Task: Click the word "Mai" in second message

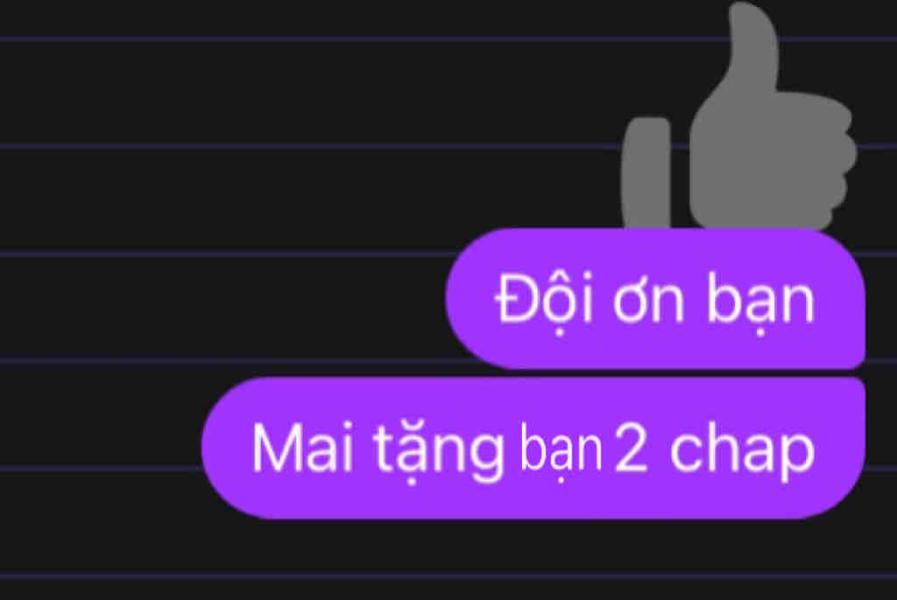Action: click(x=303, y=448)
